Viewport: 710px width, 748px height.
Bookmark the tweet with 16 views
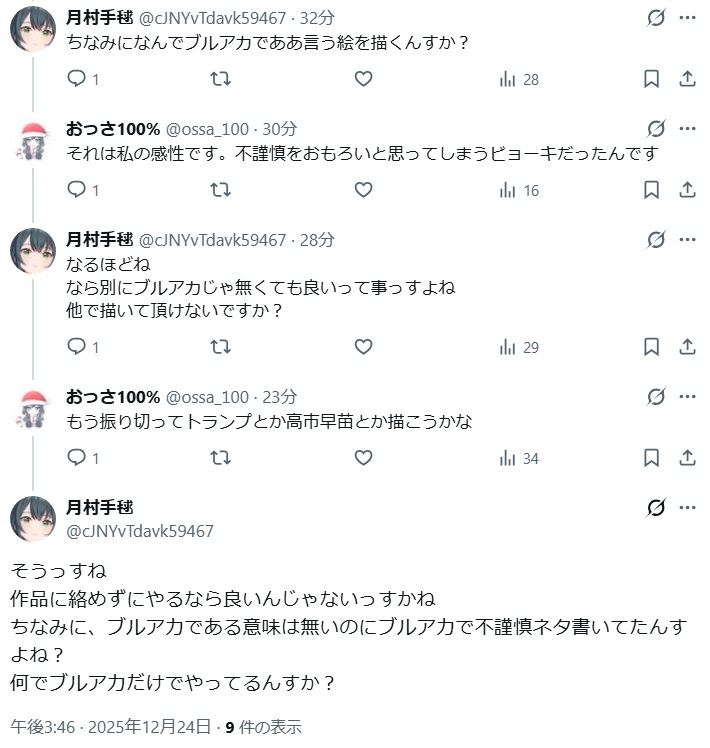(651, 189)
